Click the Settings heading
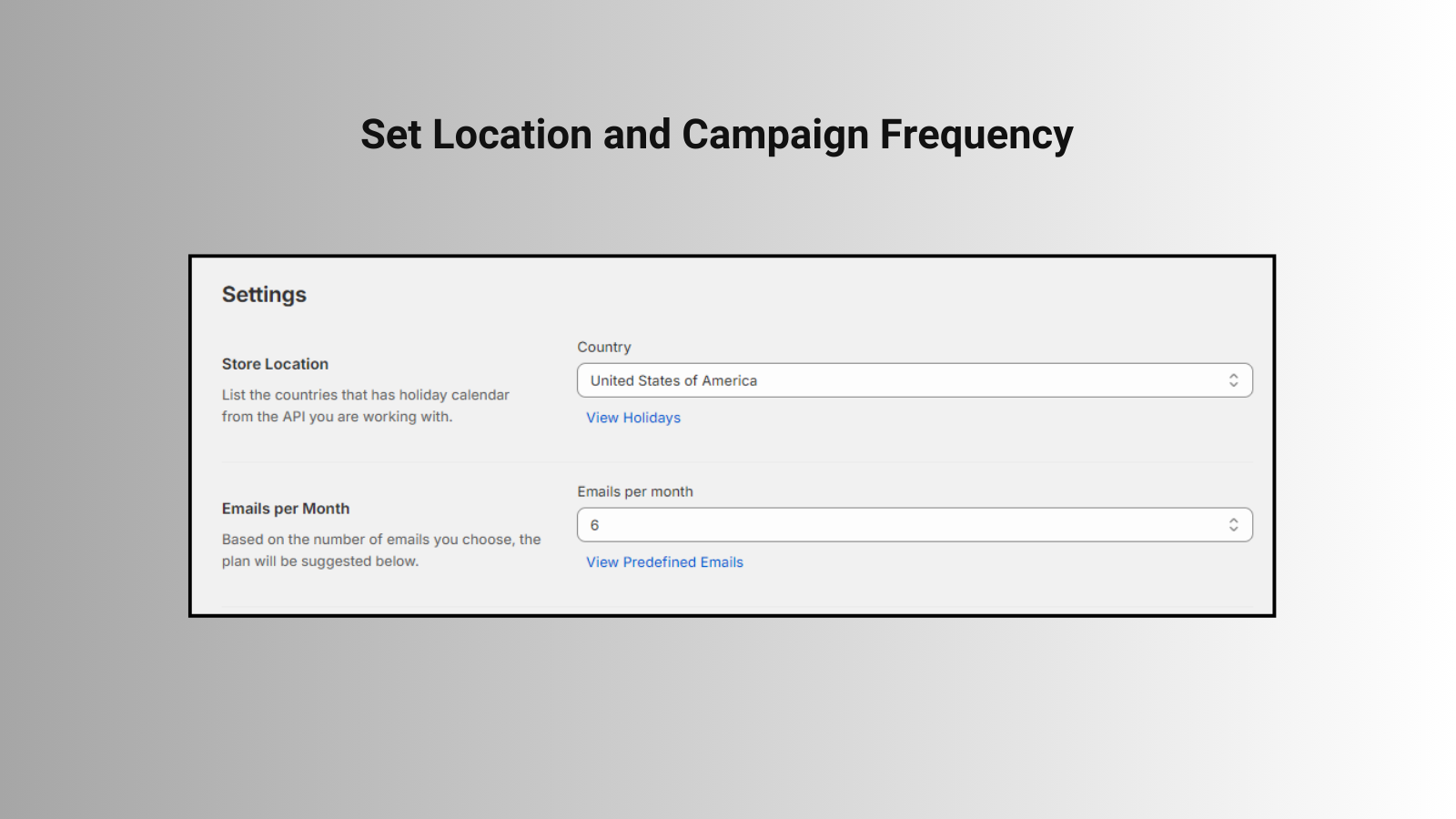This screenshot has height=819, width=1456. click(264, 295)
